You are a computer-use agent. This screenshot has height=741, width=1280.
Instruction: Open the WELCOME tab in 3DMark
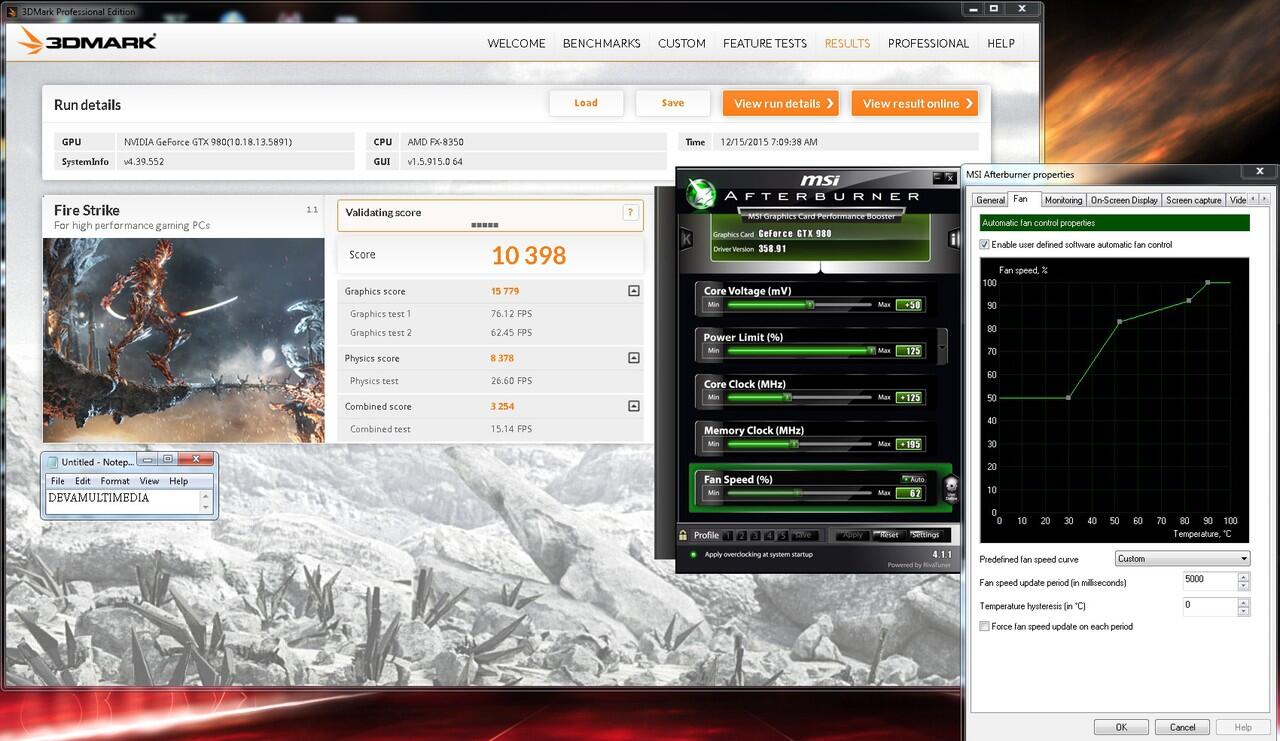(516, 43)
